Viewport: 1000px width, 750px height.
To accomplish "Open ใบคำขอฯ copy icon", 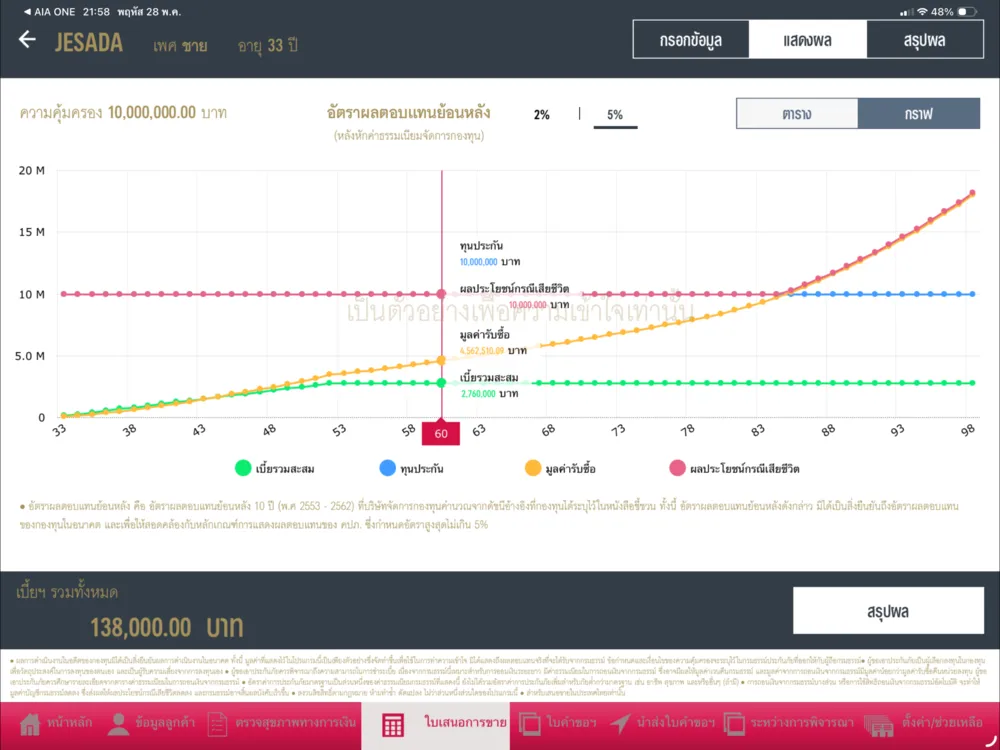I will click(529, 724).
